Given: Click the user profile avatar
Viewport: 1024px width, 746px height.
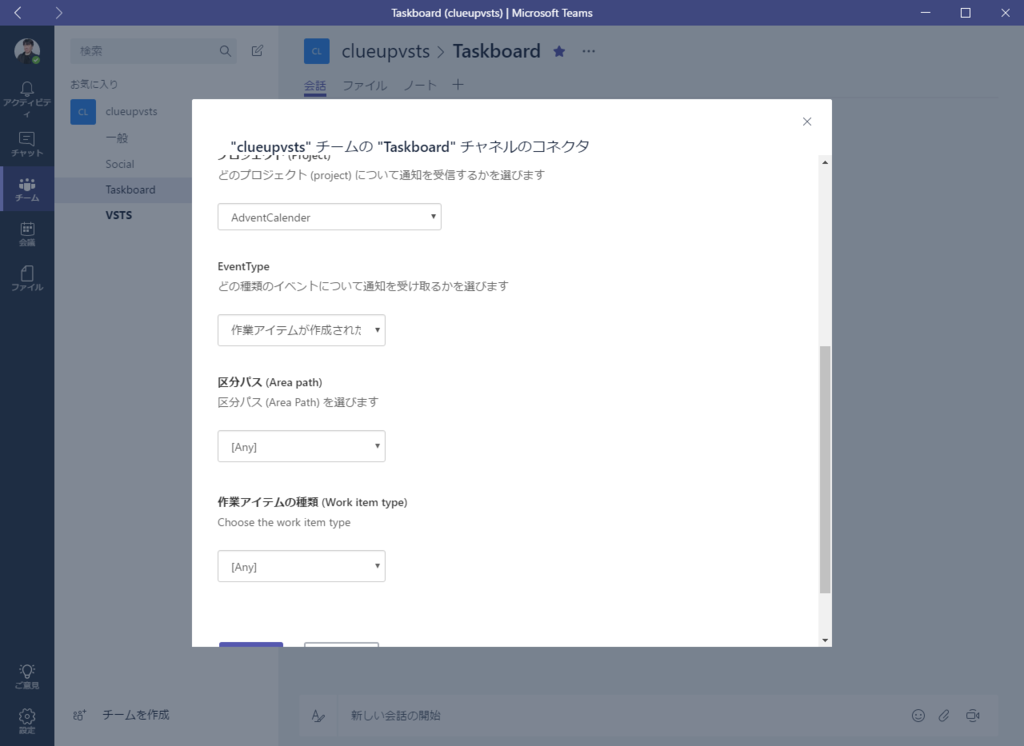Looking at the screenshot, I should pyautogui.click(x=27, y=51).
